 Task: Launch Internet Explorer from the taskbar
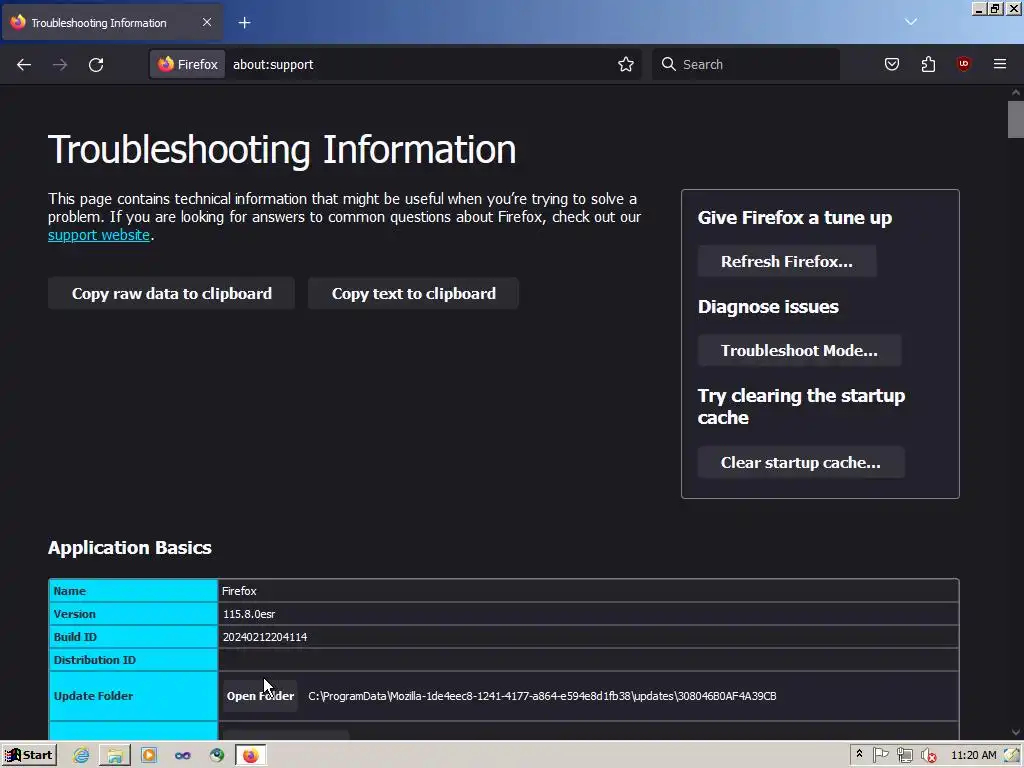pyautogui.click(x=81, y=755)
